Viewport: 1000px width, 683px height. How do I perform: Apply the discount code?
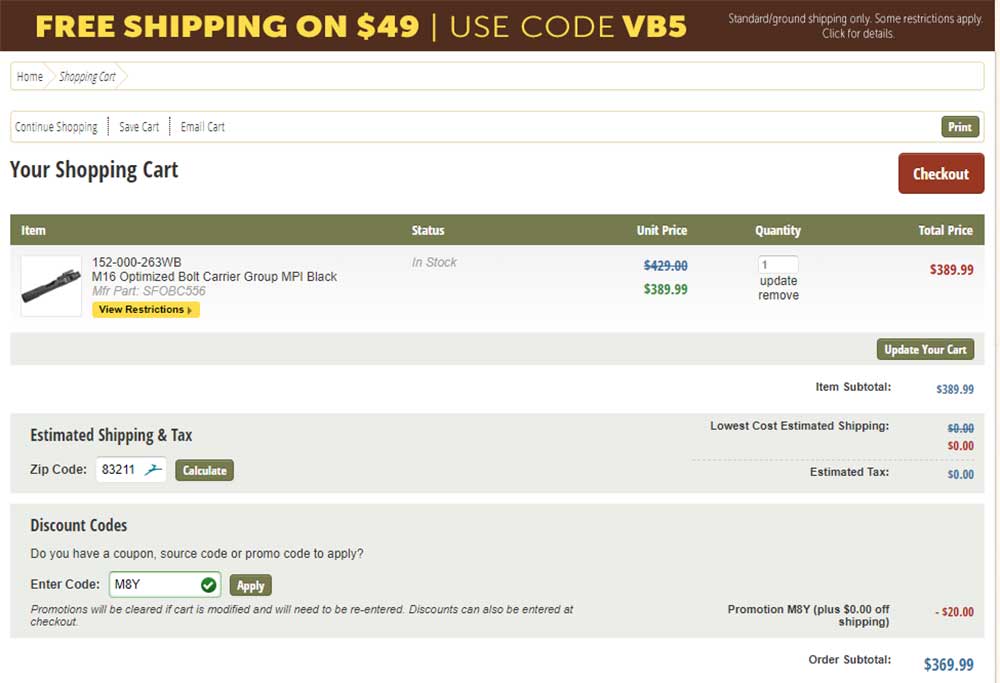tap(251, 585)
